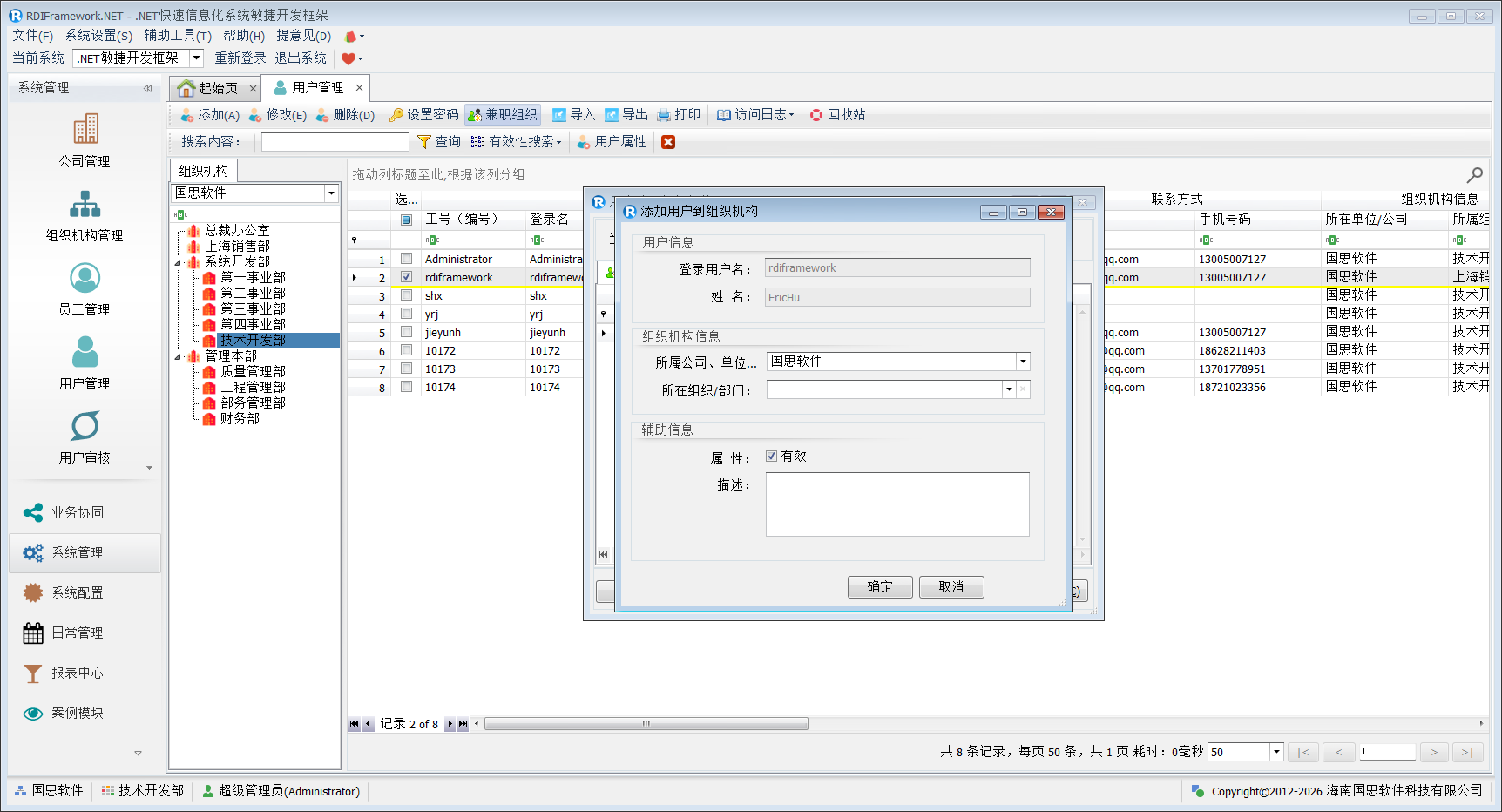Click the 员工管理 sidebar icon
Viewport: 1502px width, 812px height.
tap(85, 279)
